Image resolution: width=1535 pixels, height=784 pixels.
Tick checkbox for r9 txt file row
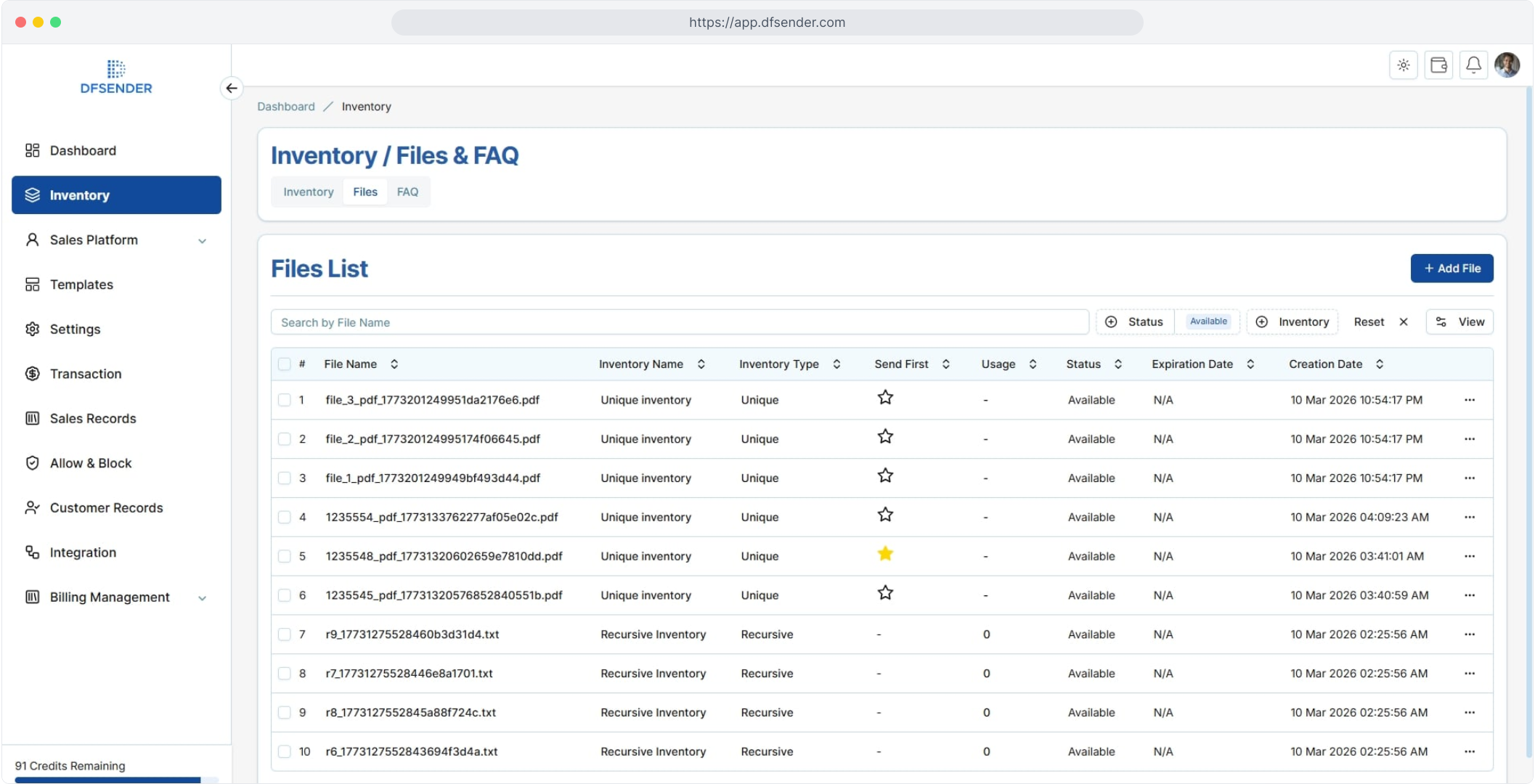[x=284, y=634]
